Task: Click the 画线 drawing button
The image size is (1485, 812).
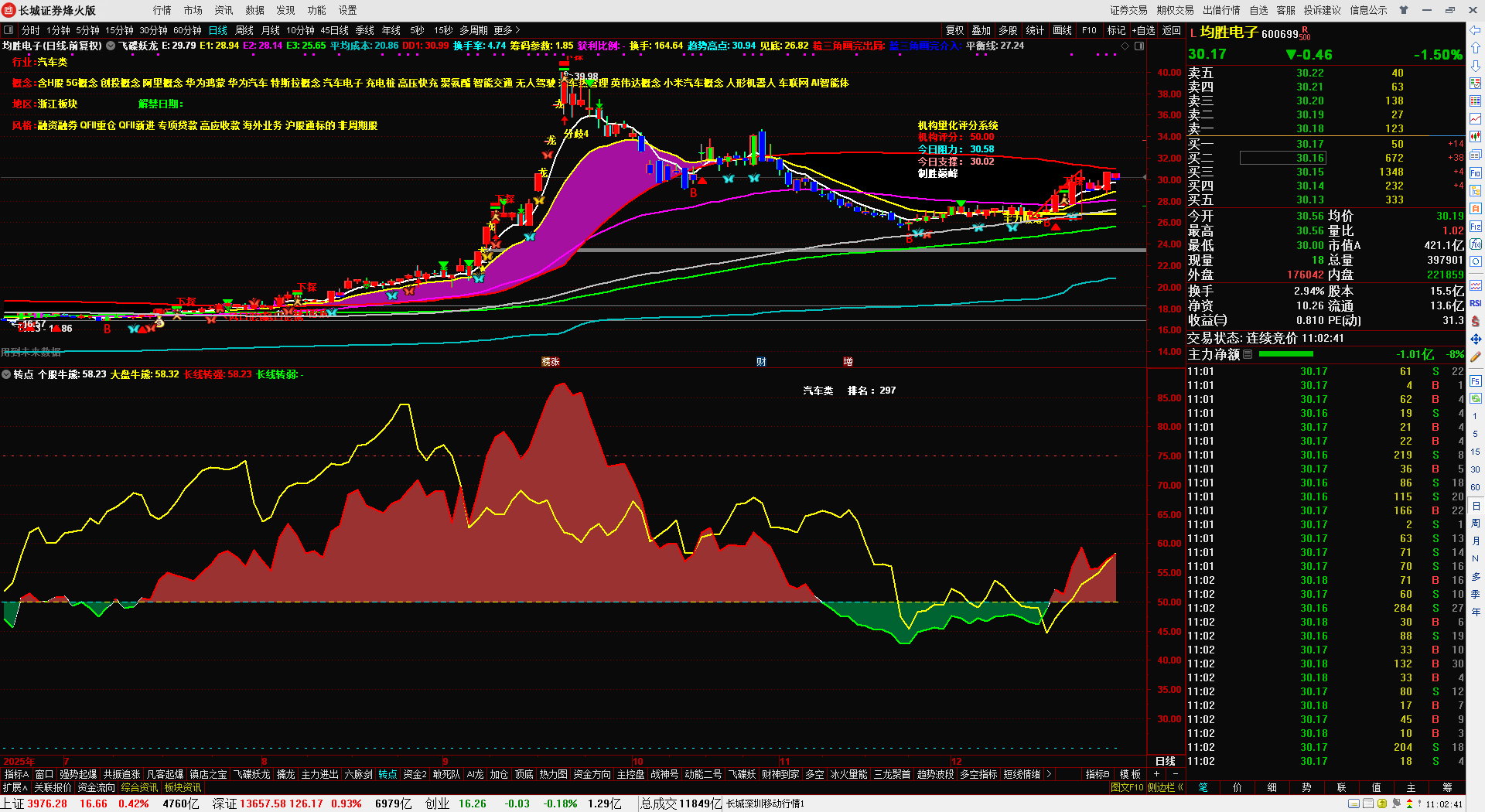Action: click(x=1063, y=30)
